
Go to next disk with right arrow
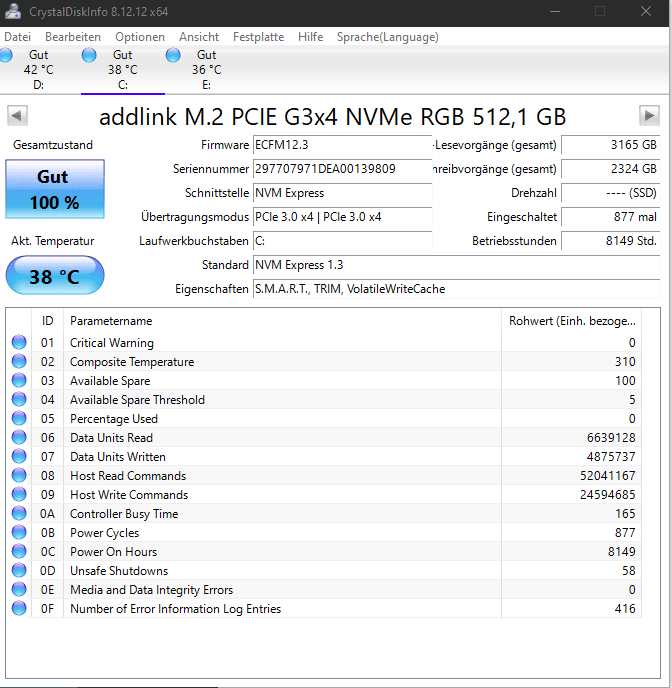click(x=649, y=116)
